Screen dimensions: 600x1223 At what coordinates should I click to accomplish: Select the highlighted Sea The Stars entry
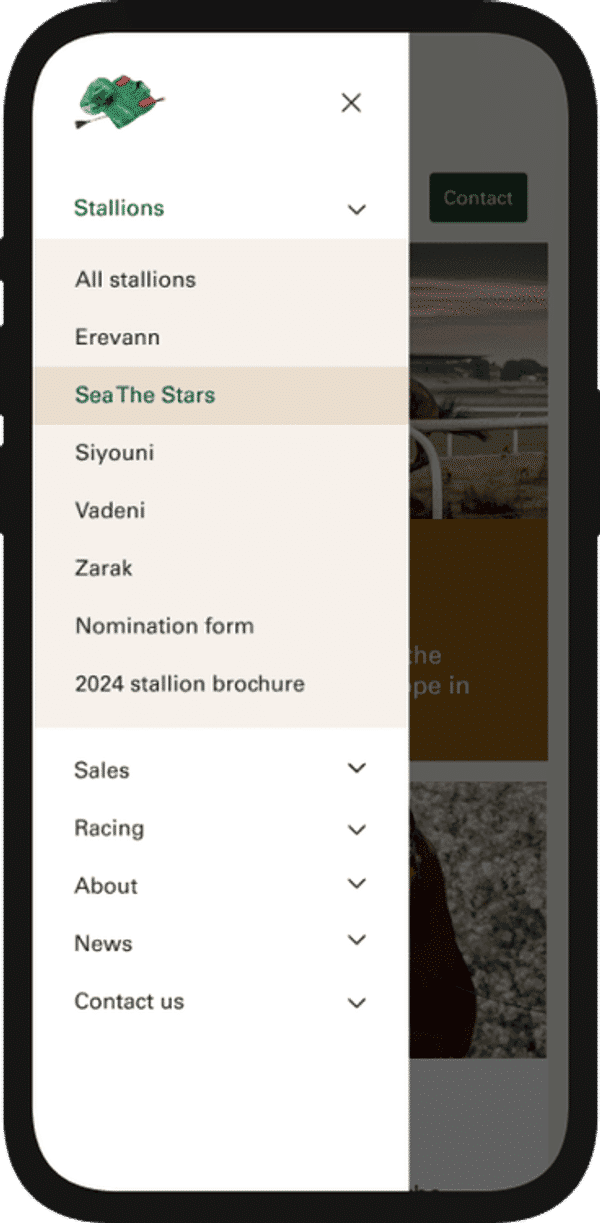[144, 395]
